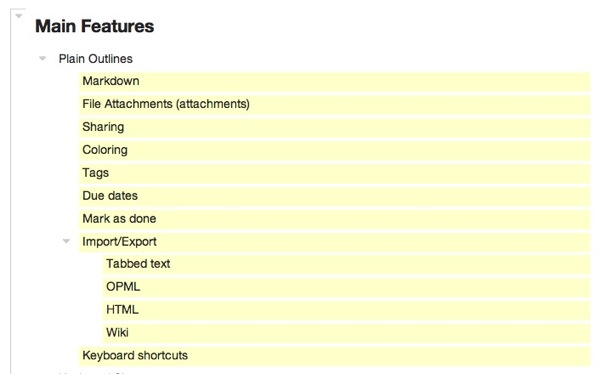
Task: Select the Due dates outline item
Action: [110, 196]
